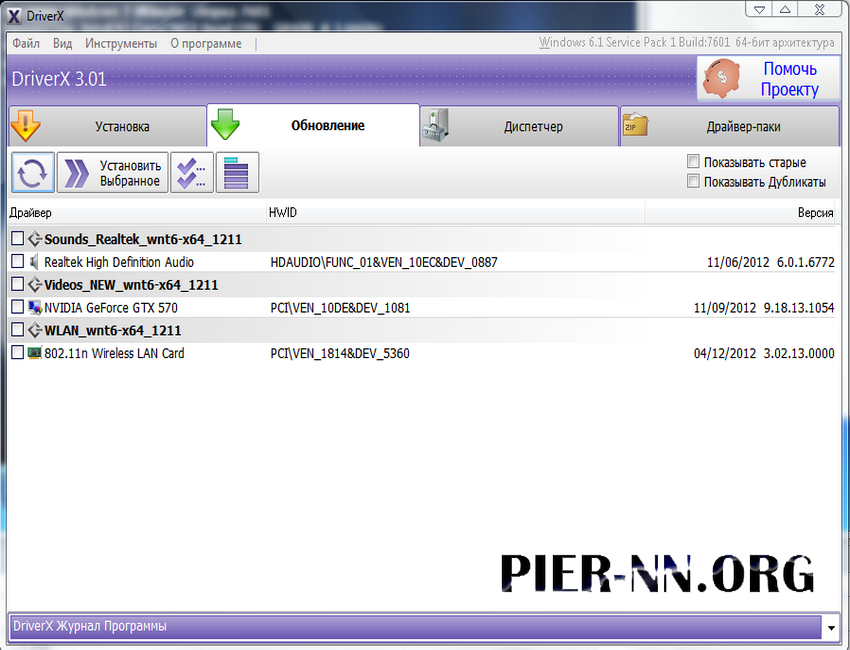The height and width of the screenshot is (650, 850).
Task: Check the Realtek High Definition Audio checkbox
Action: 17,261
